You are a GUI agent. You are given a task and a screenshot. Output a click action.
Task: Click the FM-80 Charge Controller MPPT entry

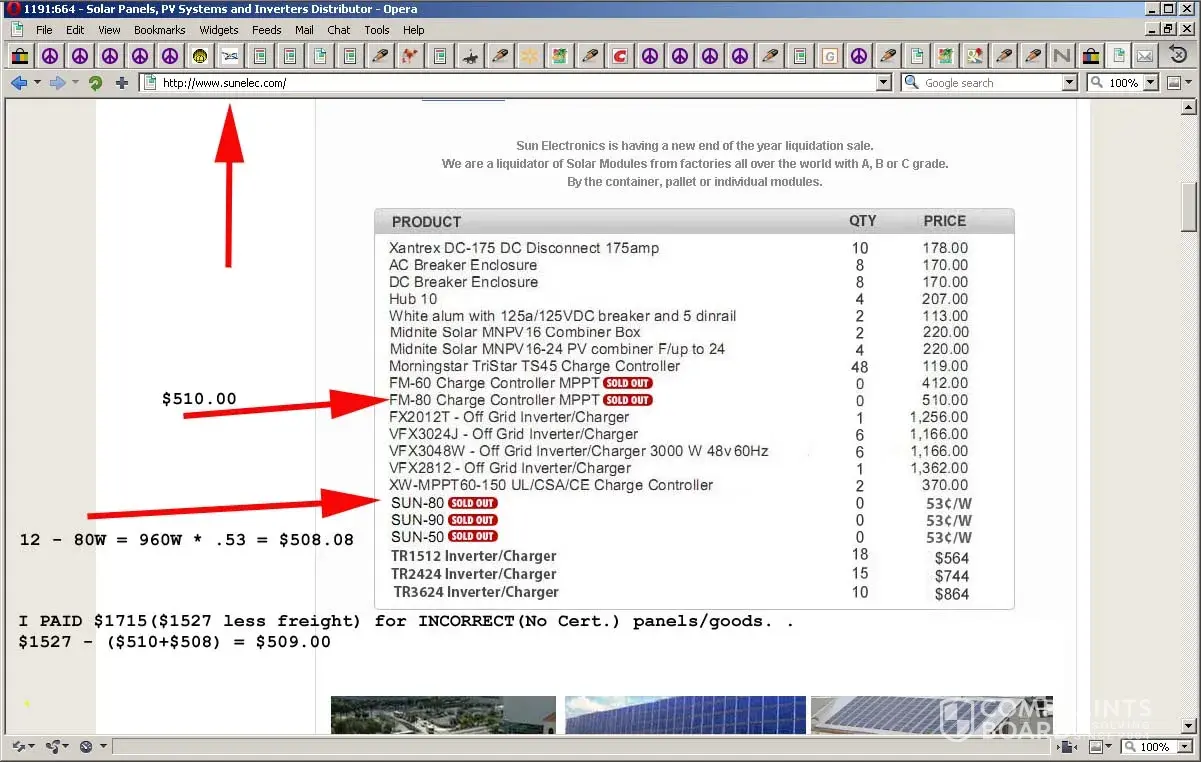pos(494,400)
